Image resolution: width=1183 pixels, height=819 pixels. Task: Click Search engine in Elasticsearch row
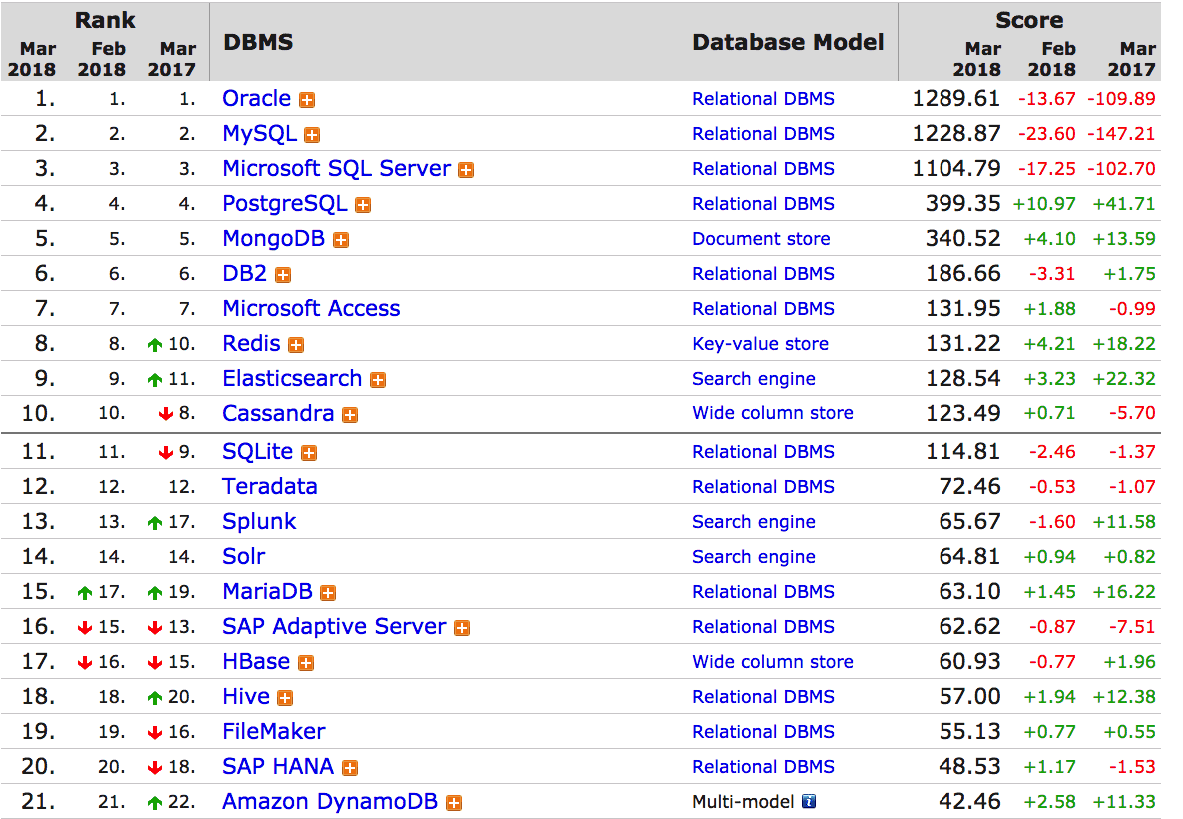(x=754, y=379)
